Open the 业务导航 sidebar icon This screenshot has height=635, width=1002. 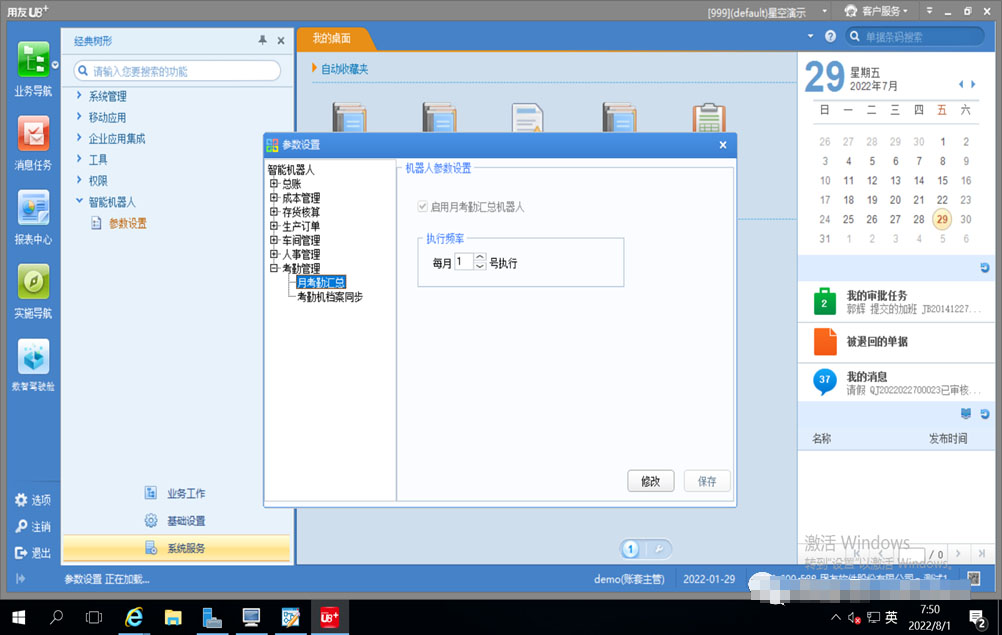pos(33,59)
